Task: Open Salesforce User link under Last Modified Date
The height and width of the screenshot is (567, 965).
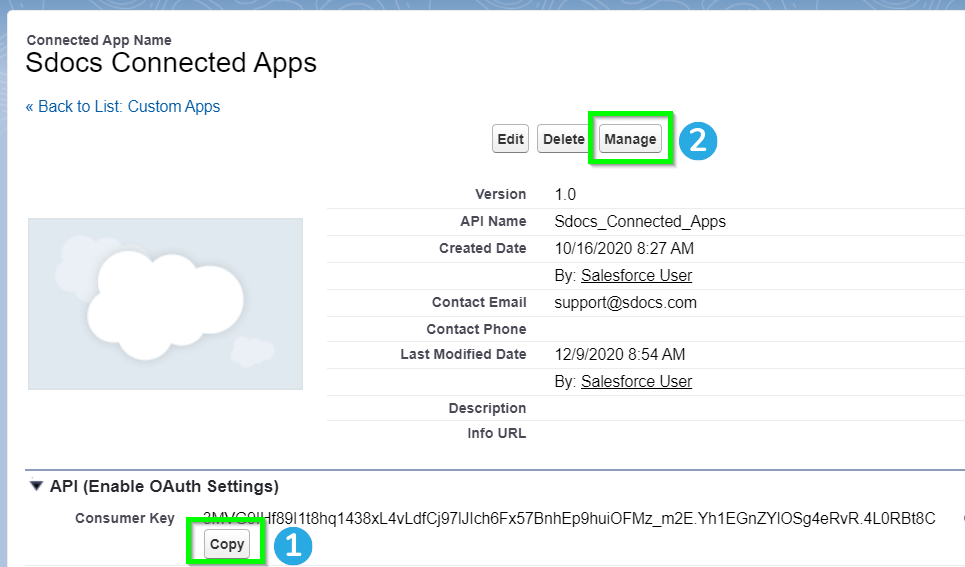Action: tap(636, 381)
